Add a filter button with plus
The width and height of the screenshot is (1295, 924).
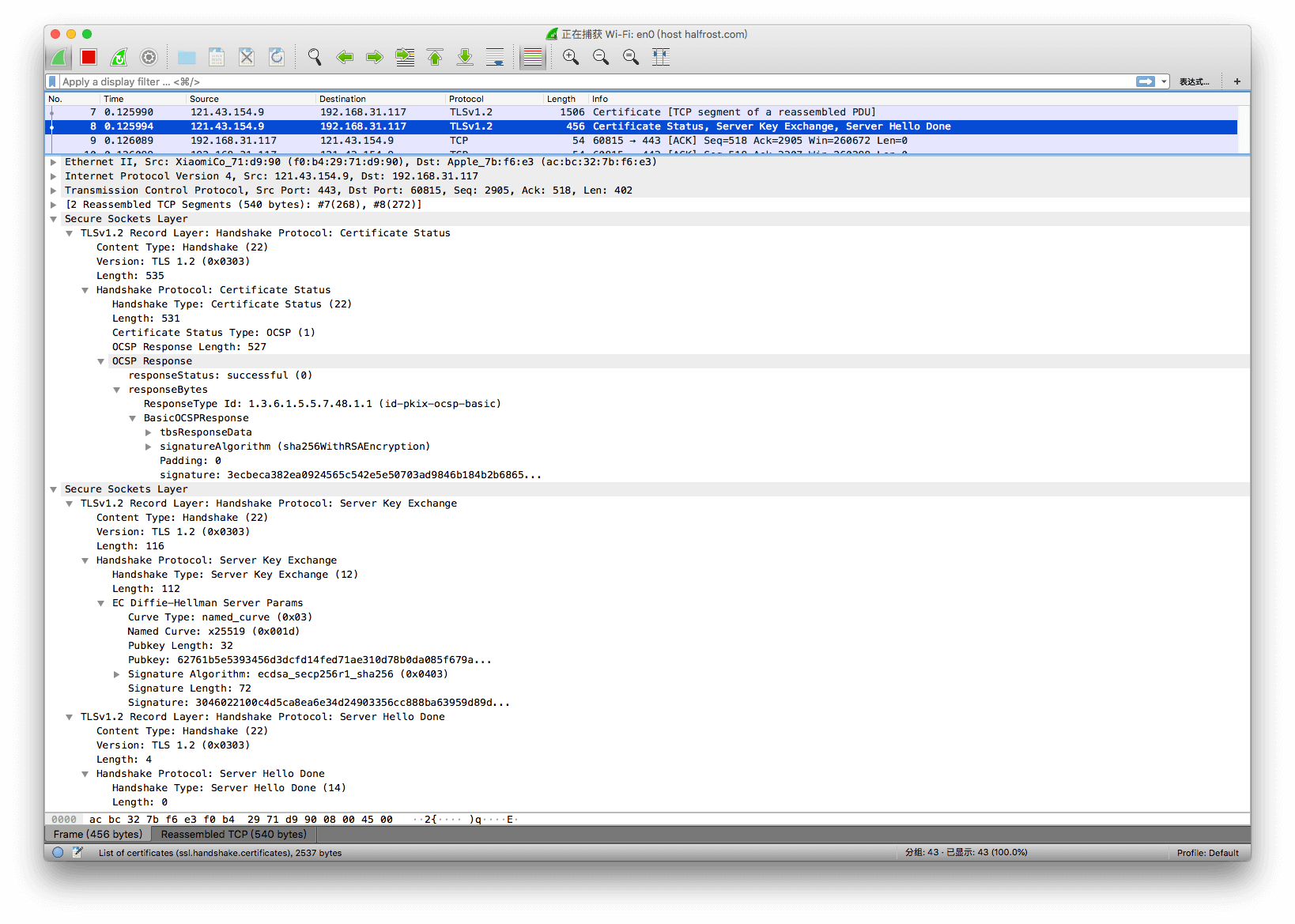point(1236,81)
